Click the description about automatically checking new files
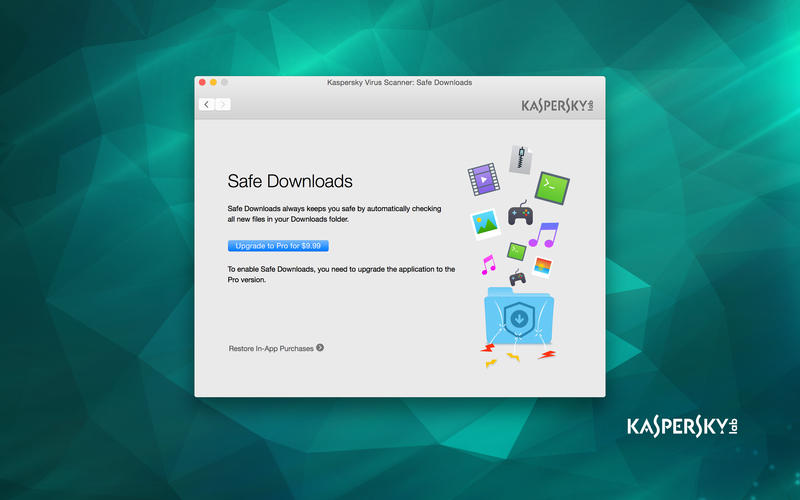Image resolution: width=800 pixels, height=500 pixels. (334, 214)
